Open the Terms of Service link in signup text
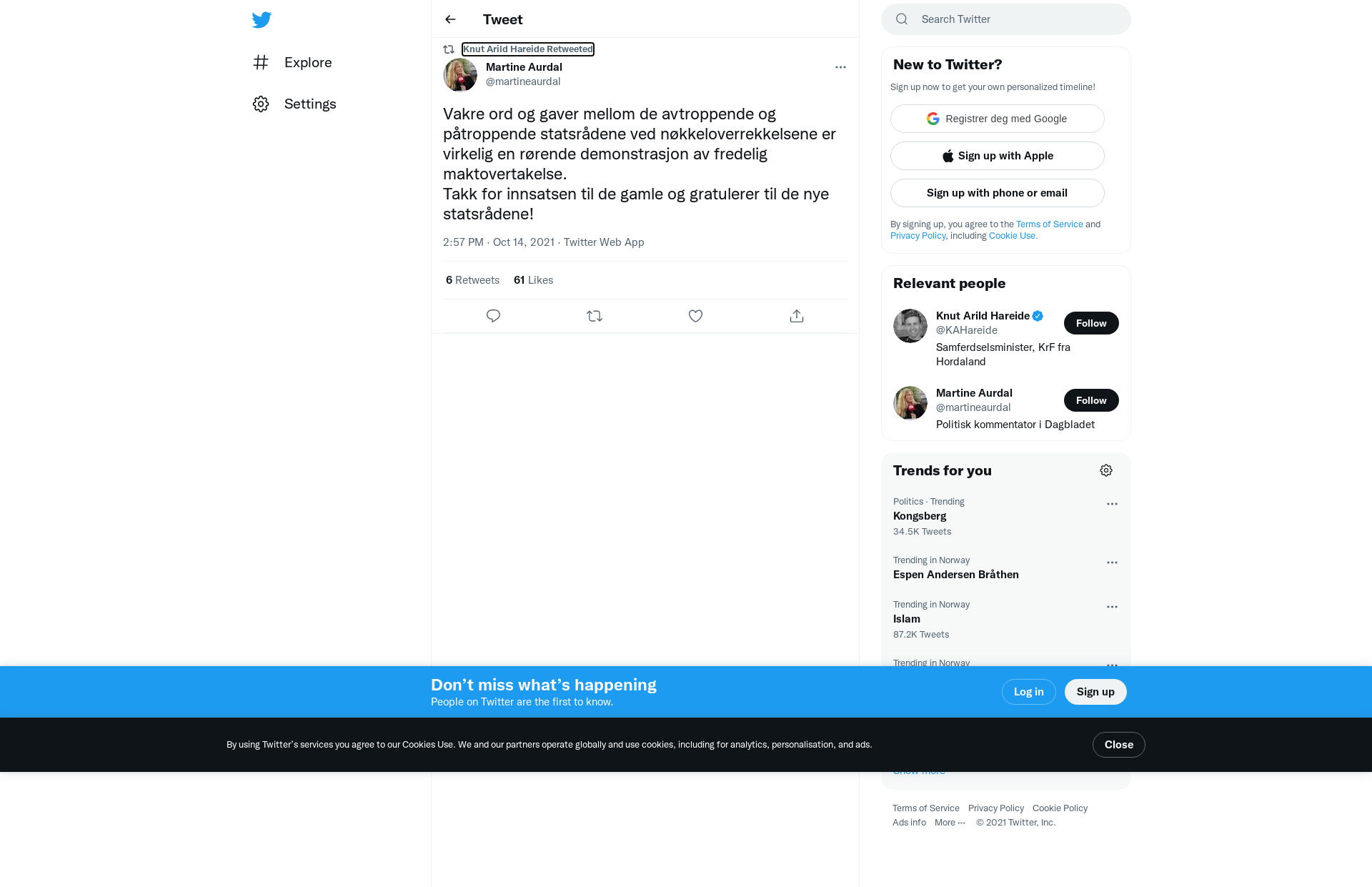 (1050, 224)
